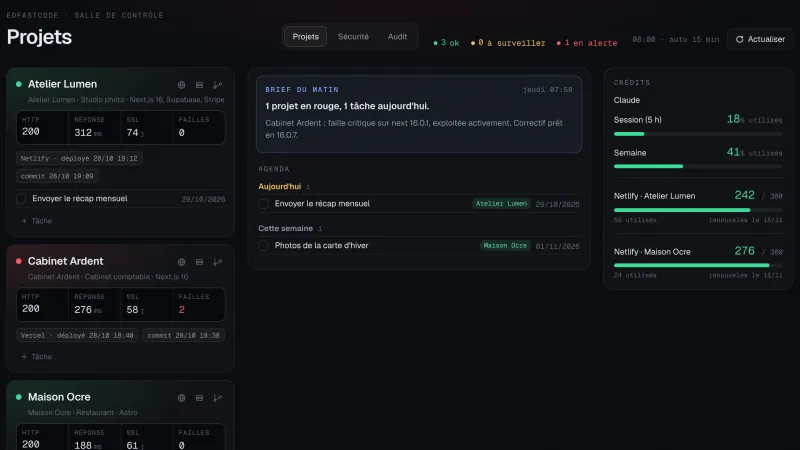Image resolution: width=800 pixels, height=450 pixels.
Task: Click the Atelier Lumen agenda tag
Action: [x=501, y=204]
